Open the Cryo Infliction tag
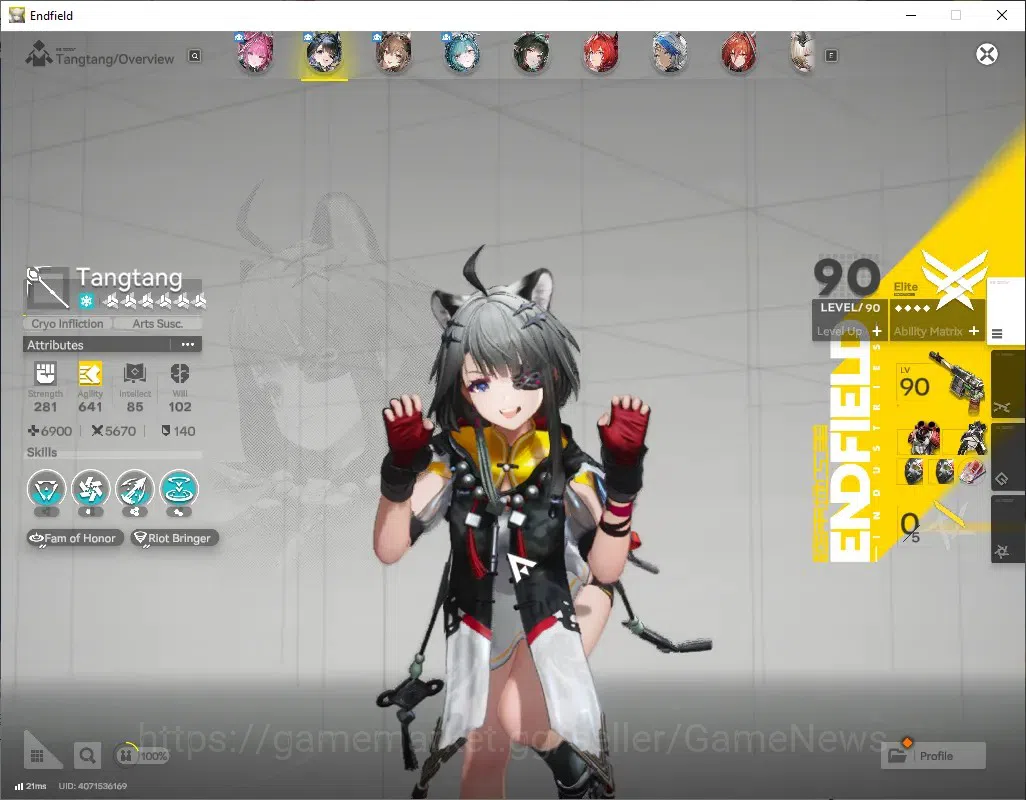The height and width of the screenshot is (800, 1026). (x=67, y=324)
